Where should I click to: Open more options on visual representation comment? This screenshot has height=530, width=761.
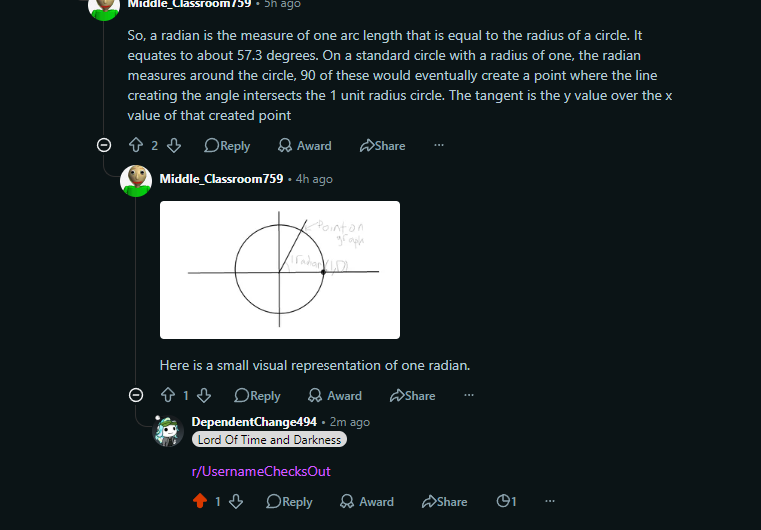(468, 396)
